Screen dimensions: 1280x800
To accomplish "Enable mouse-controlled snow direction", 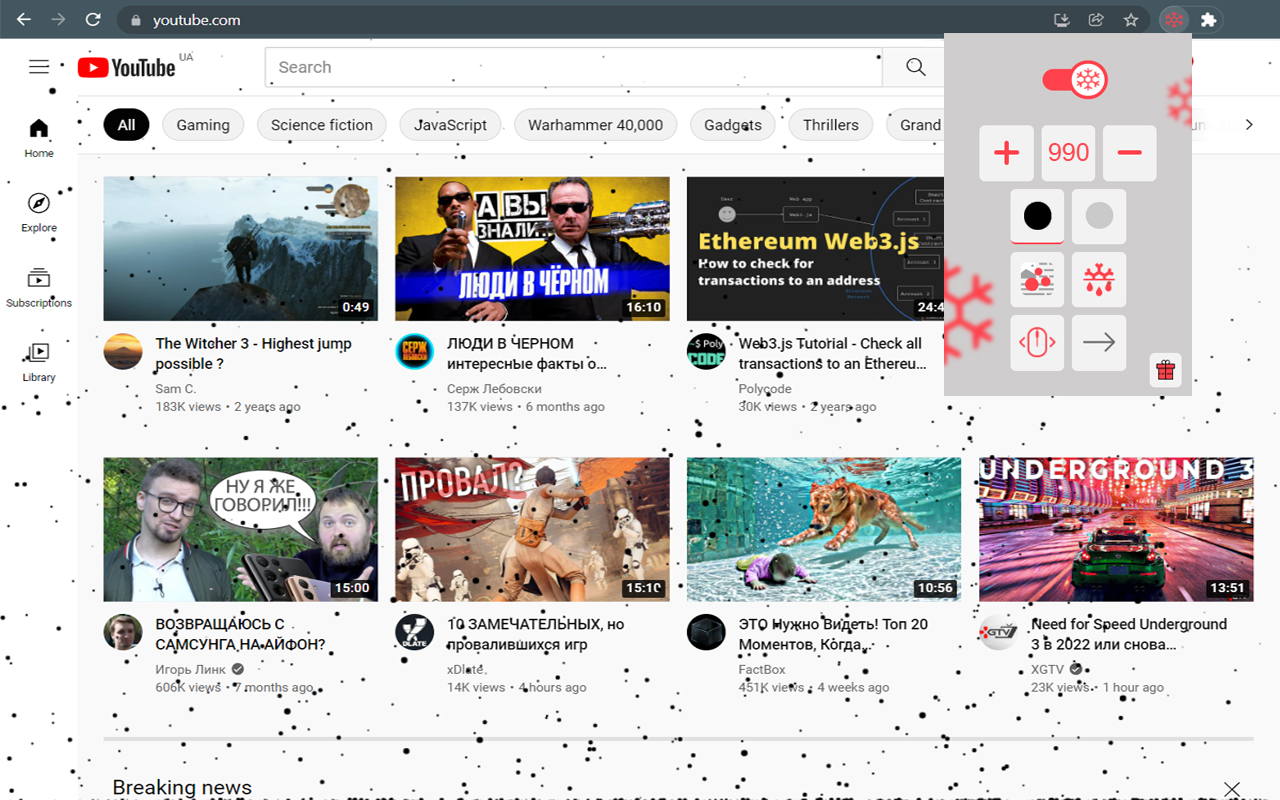I will (x=1037, y=343).
